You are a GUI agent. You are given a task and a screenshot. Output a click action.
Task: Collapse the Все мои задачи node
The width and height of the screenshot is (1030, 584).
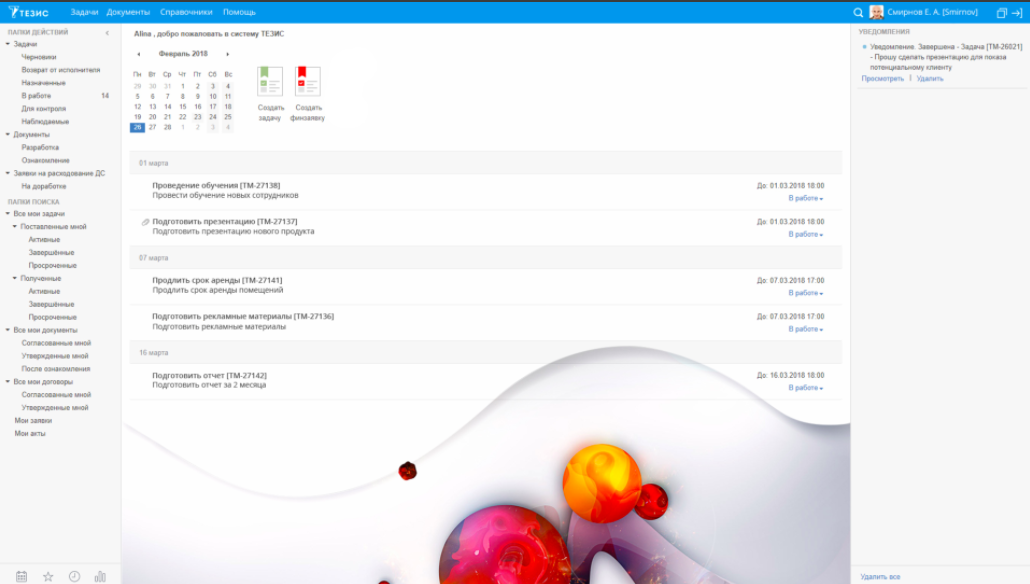tap(8, 213)
